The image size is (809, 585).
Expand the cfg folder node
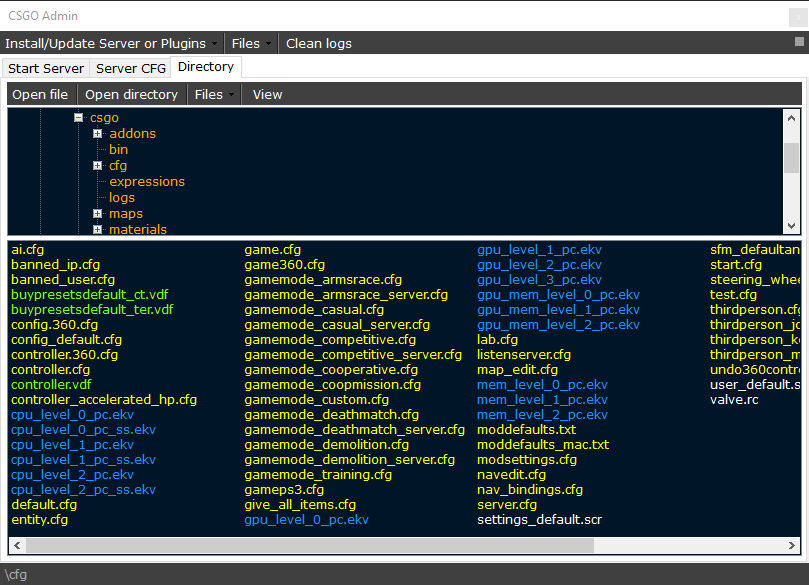(98, 166)
